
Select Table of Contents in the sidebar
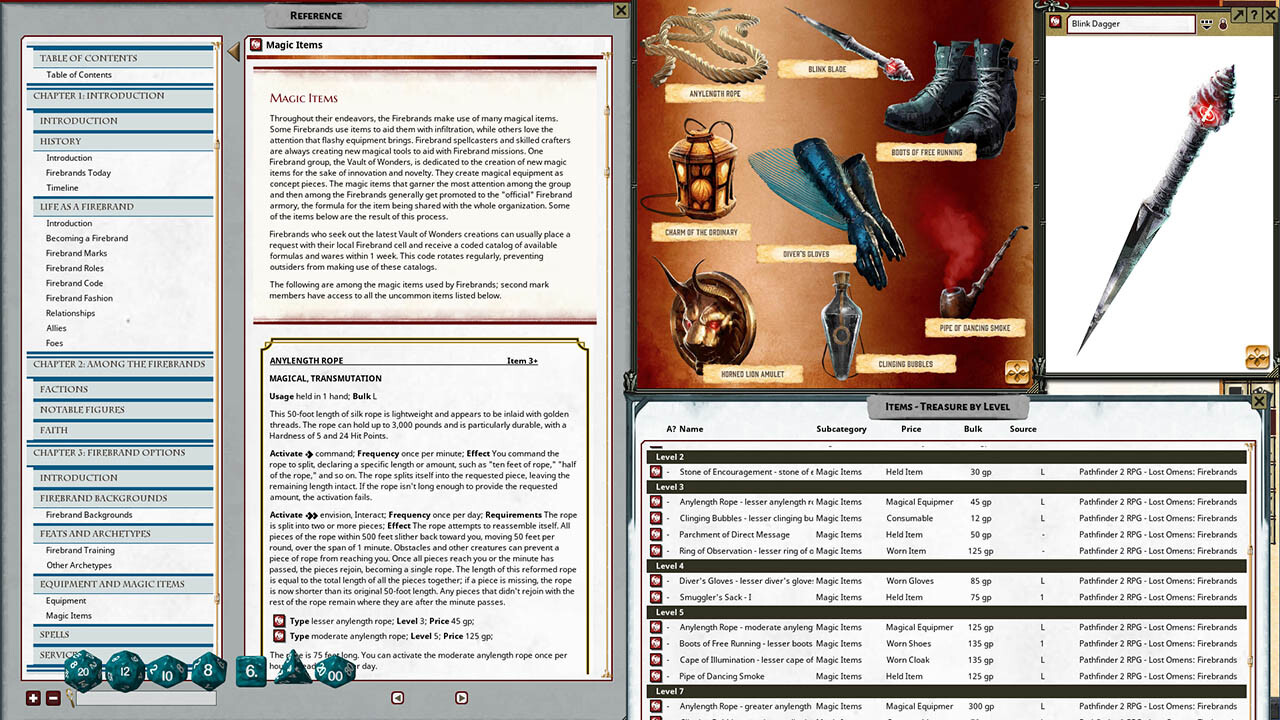(78, 74)
